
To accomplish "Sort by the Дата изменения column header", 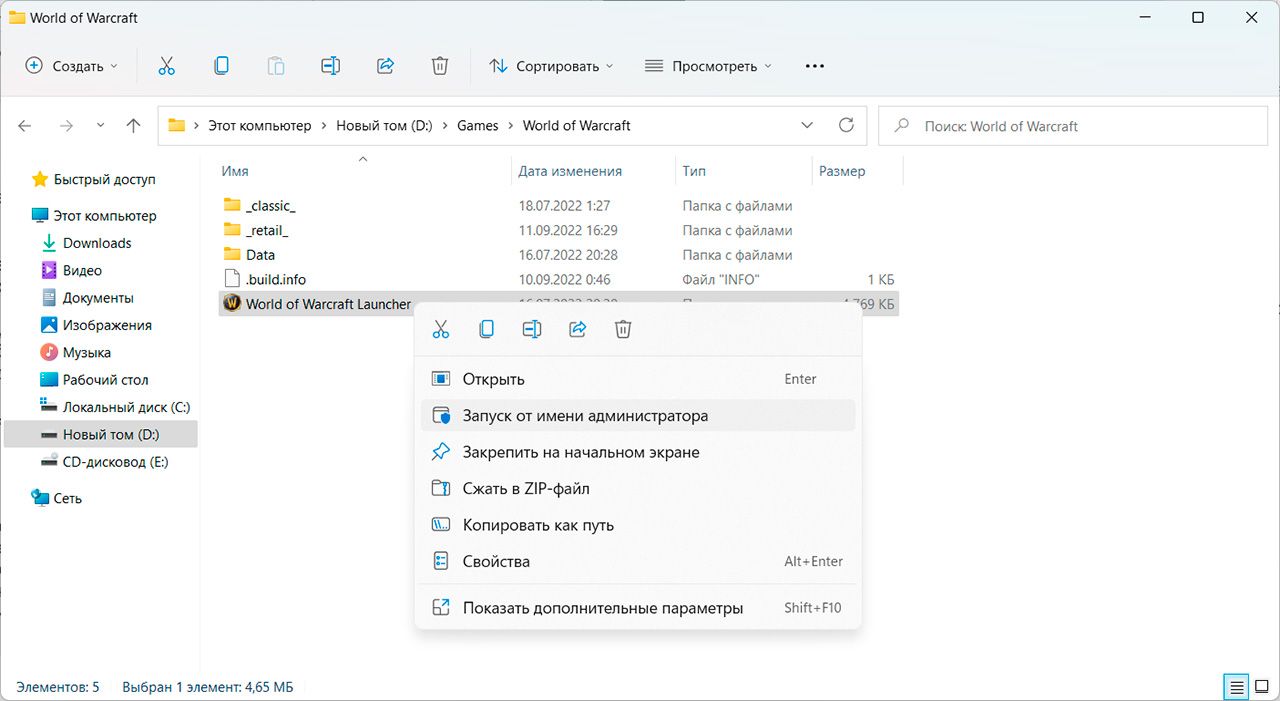I will pos(570,171).
